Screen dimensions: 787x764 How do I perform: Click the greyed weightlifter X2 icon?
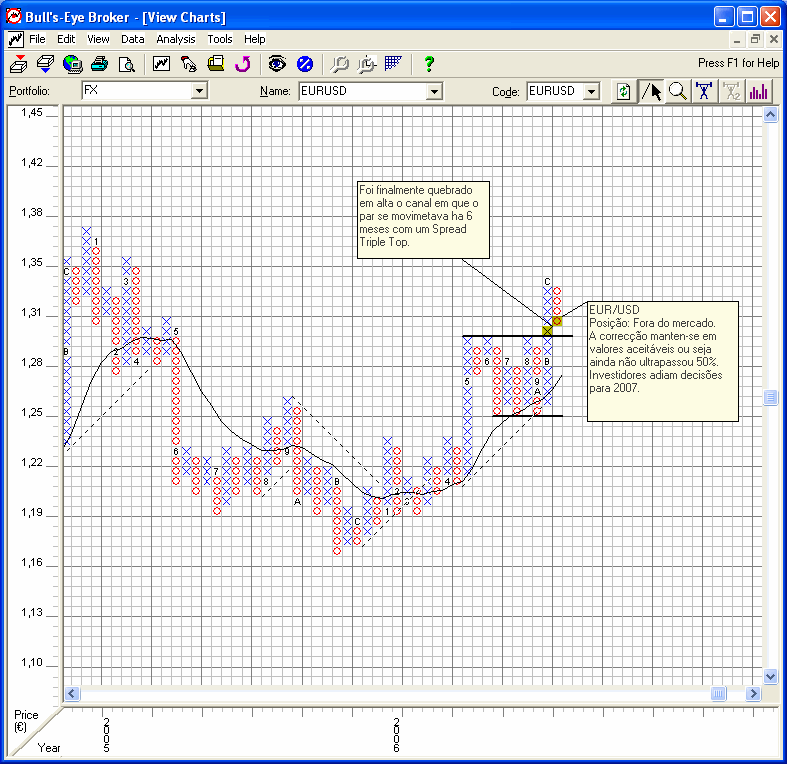coord(731,91)
